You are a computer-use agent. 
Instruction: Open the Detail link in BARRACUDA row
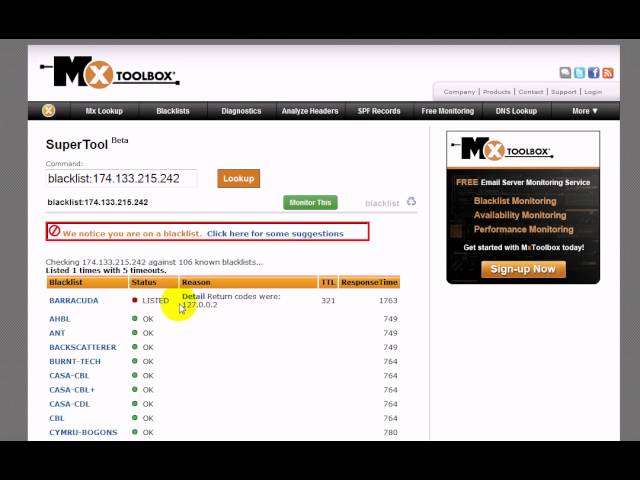tap(193, 296)
